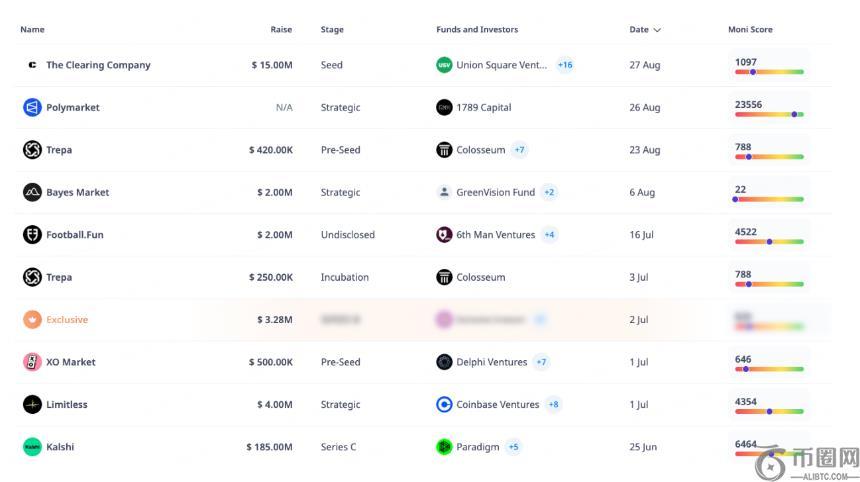Screen dimensions: 860x482
Task: Click the Moni Score column header
Action: click(750, 30)
